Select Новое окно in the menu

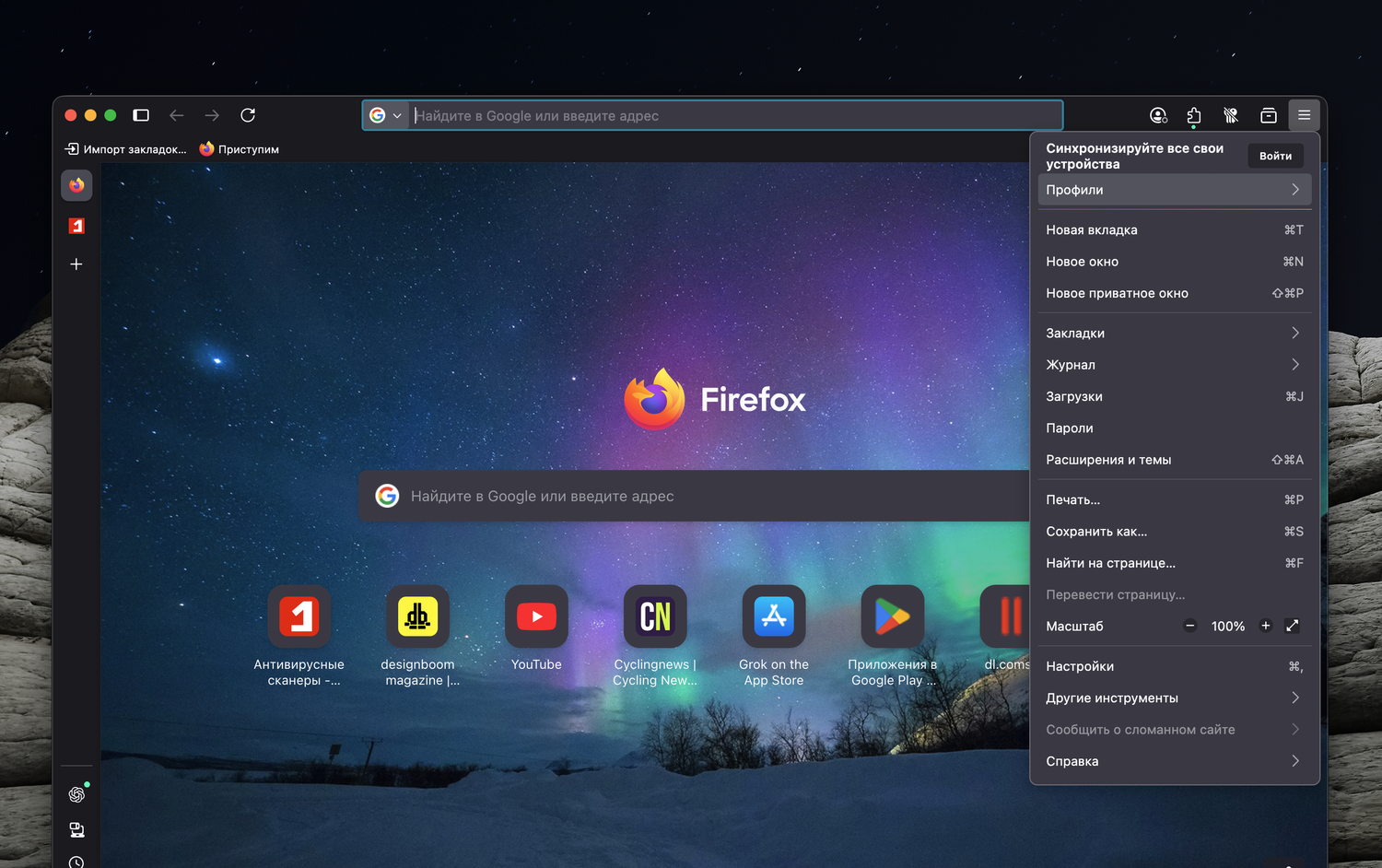[1175, 262]
